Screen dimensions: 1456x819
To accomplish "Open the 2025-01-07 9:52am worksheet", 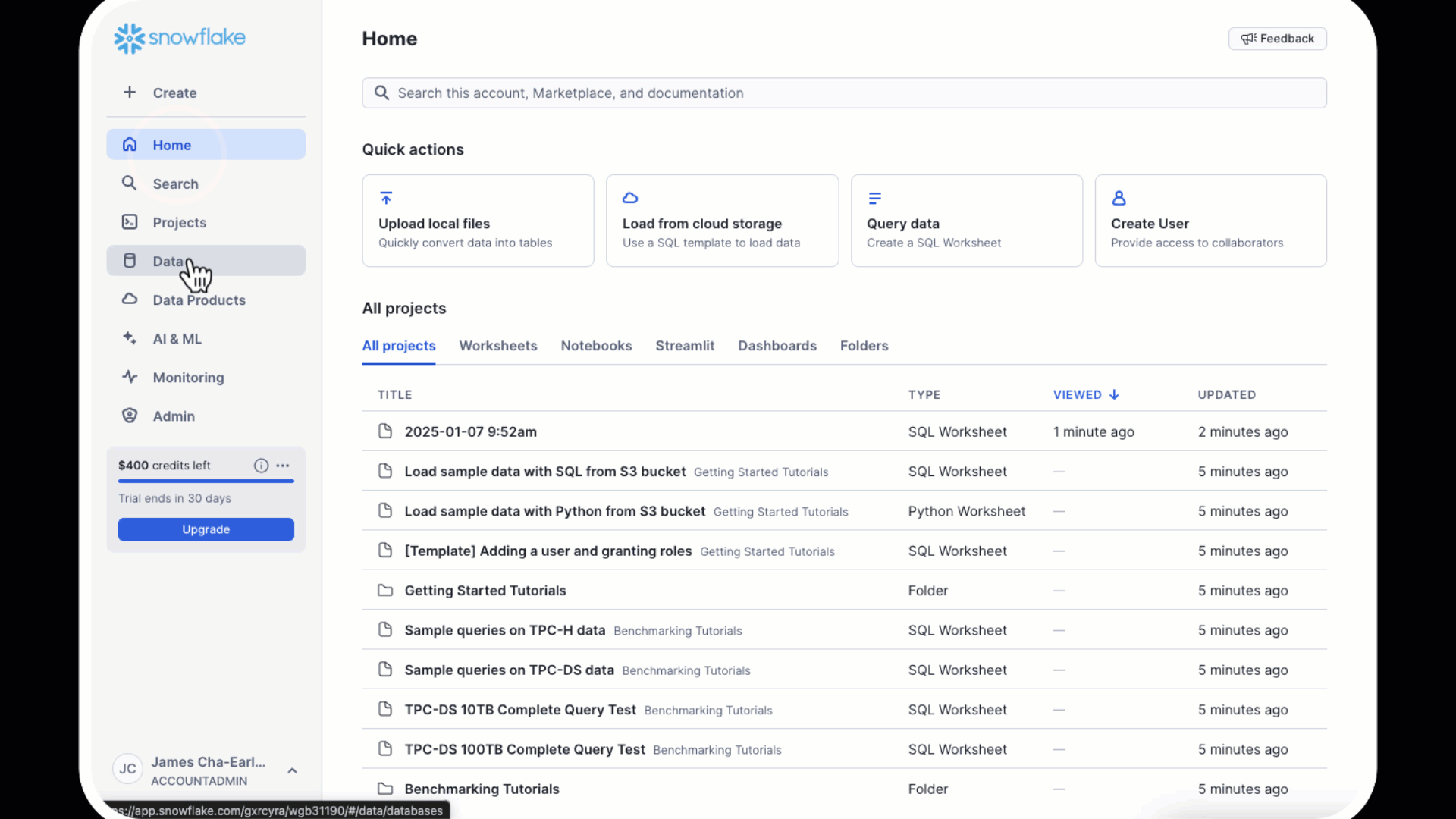I will click(470, 431).
